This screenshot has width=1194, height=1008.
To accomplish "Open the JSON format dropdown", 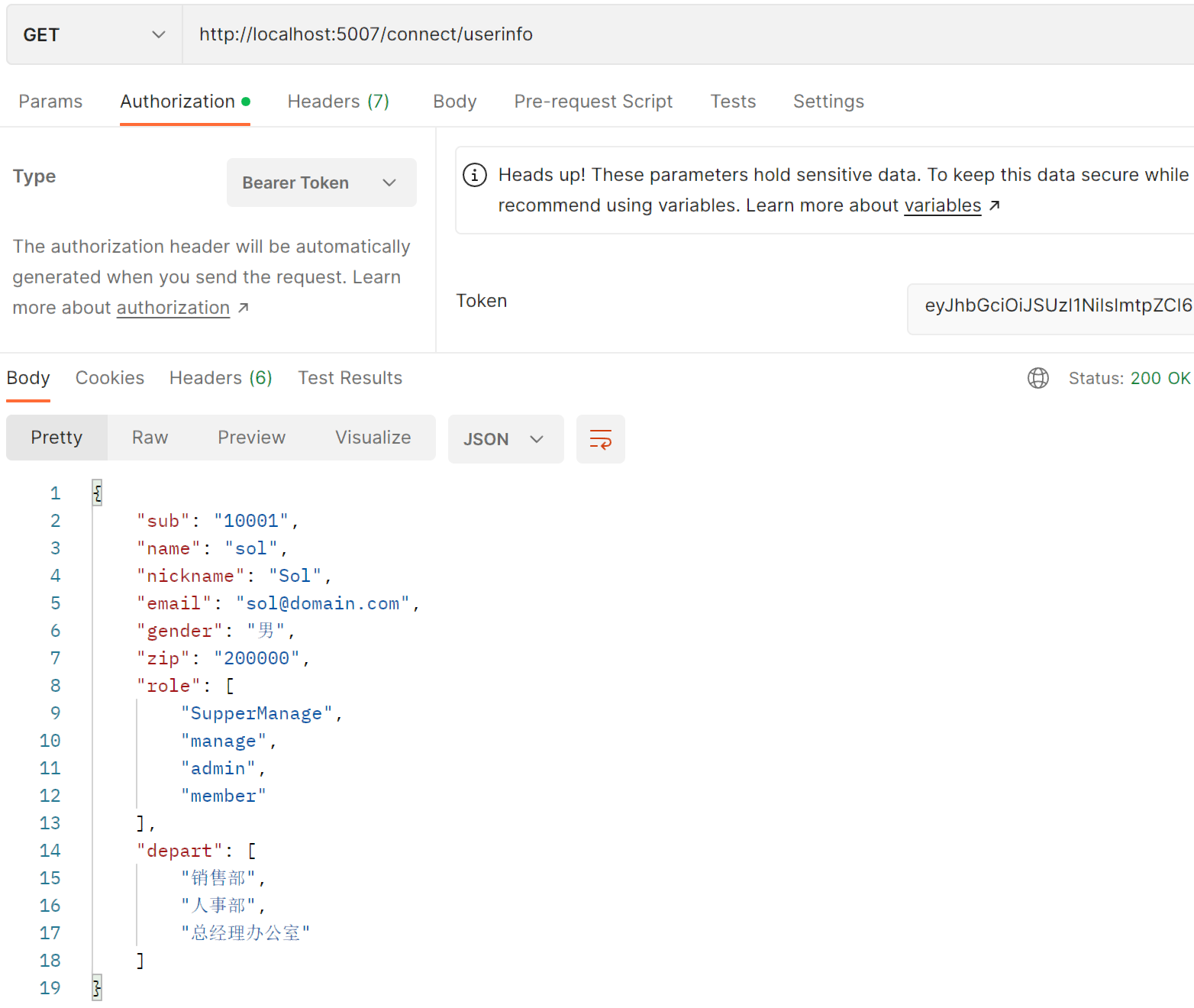I will [x=505, y=439].
